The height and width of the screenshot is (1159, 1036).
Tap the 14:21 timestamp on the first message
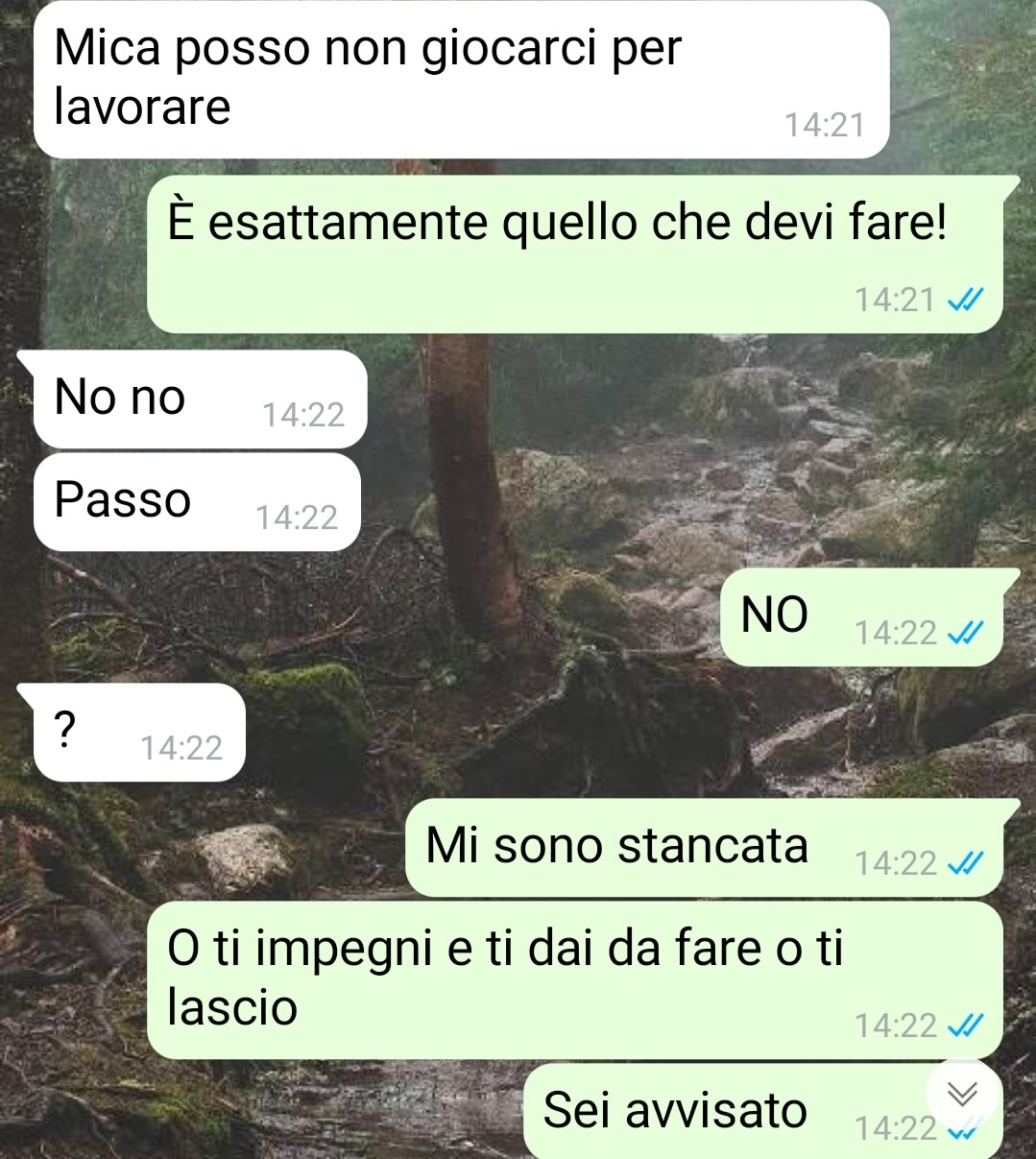click(x=825, y=125)
